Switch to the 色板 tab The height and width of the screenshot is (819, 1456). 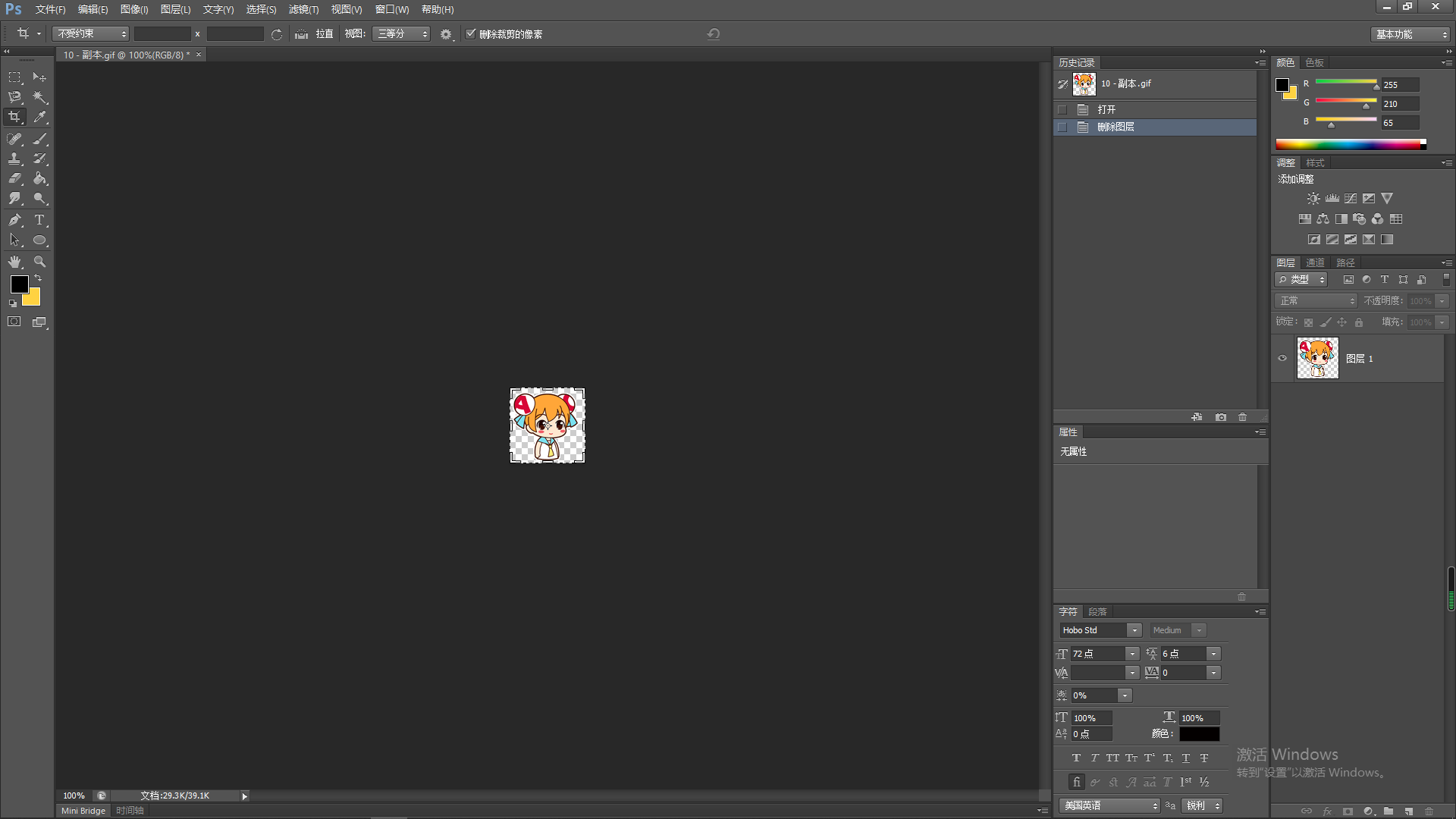coord(1315,63)
